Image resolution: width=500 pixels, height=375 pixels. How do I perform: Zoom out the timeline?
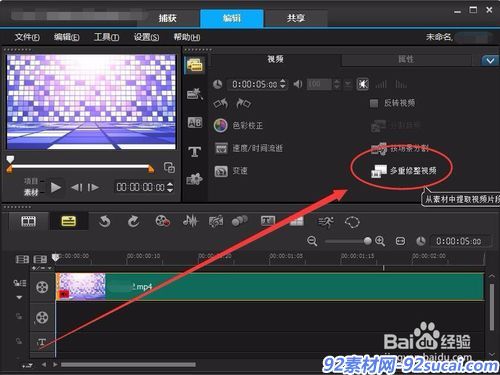(312, 241)
